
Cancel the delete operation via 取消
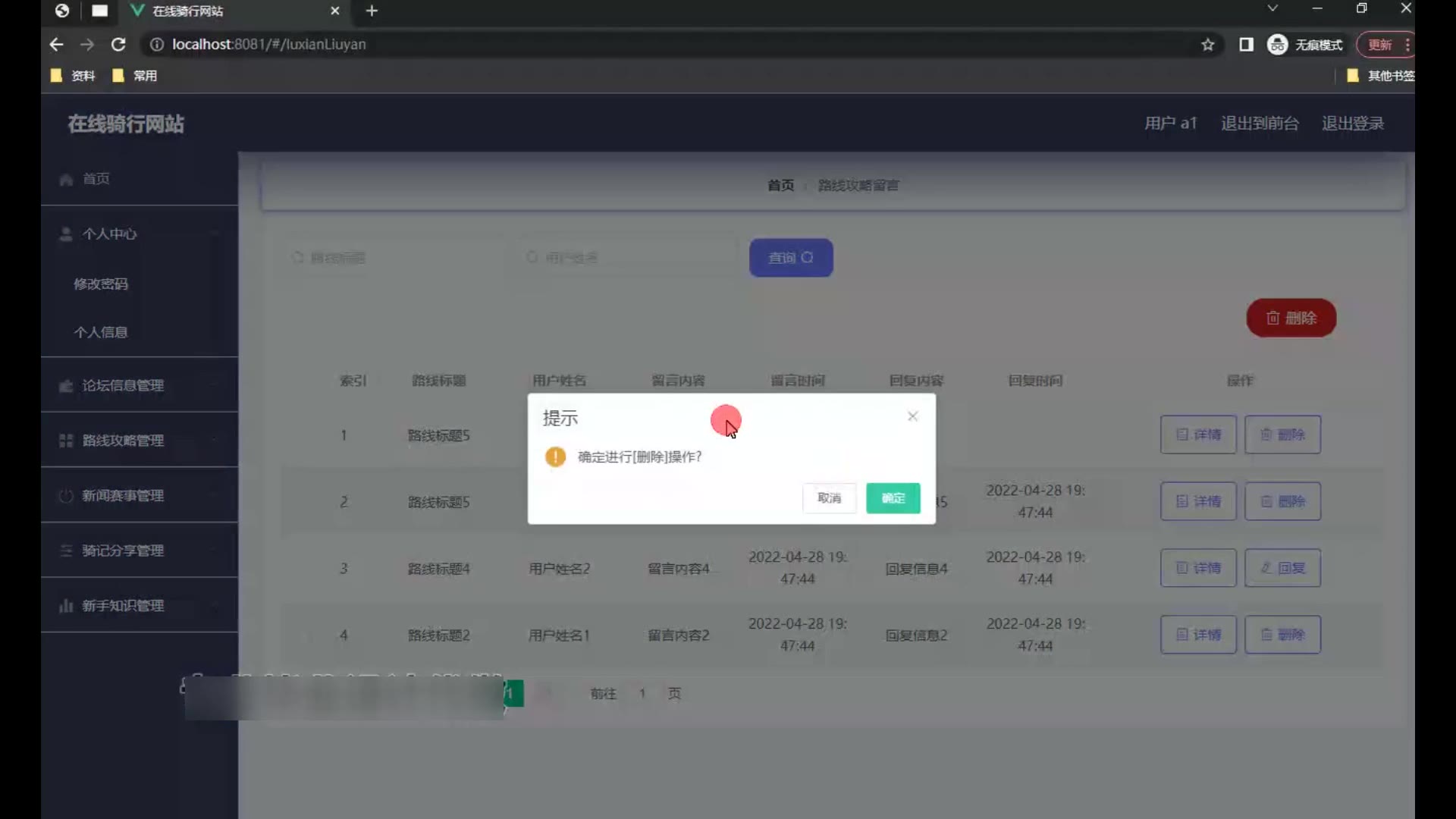pos(829,498)
